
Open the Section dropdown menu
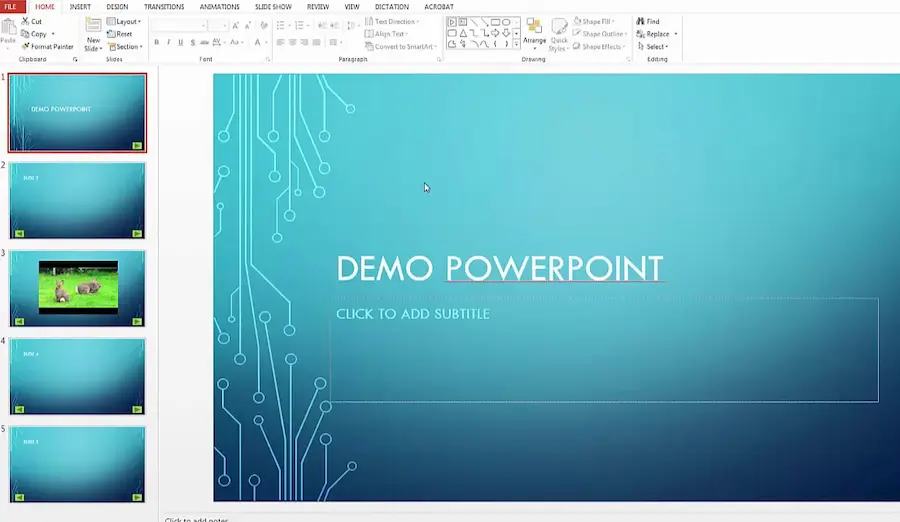pyautogui.click(x=124, y=47)
